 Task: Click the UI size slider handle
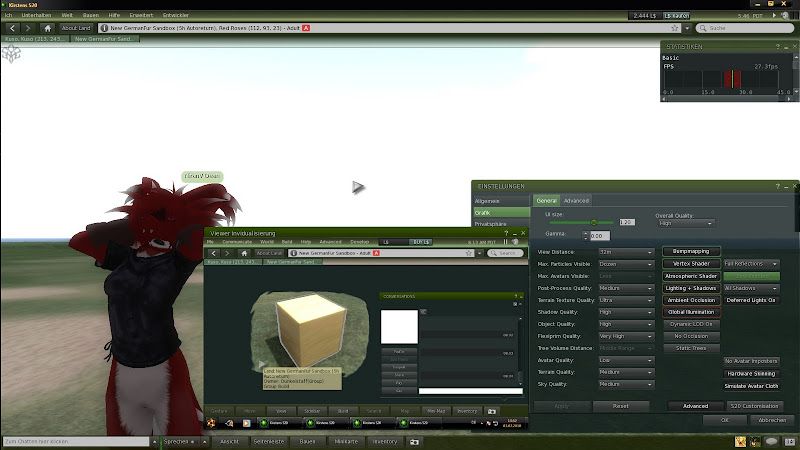coord(594,222)
